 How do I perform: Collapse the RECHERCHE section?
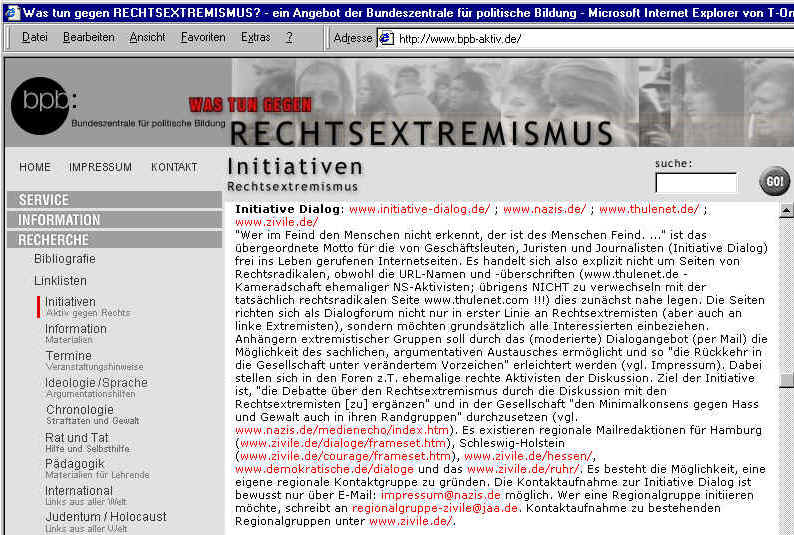point(114,239)
